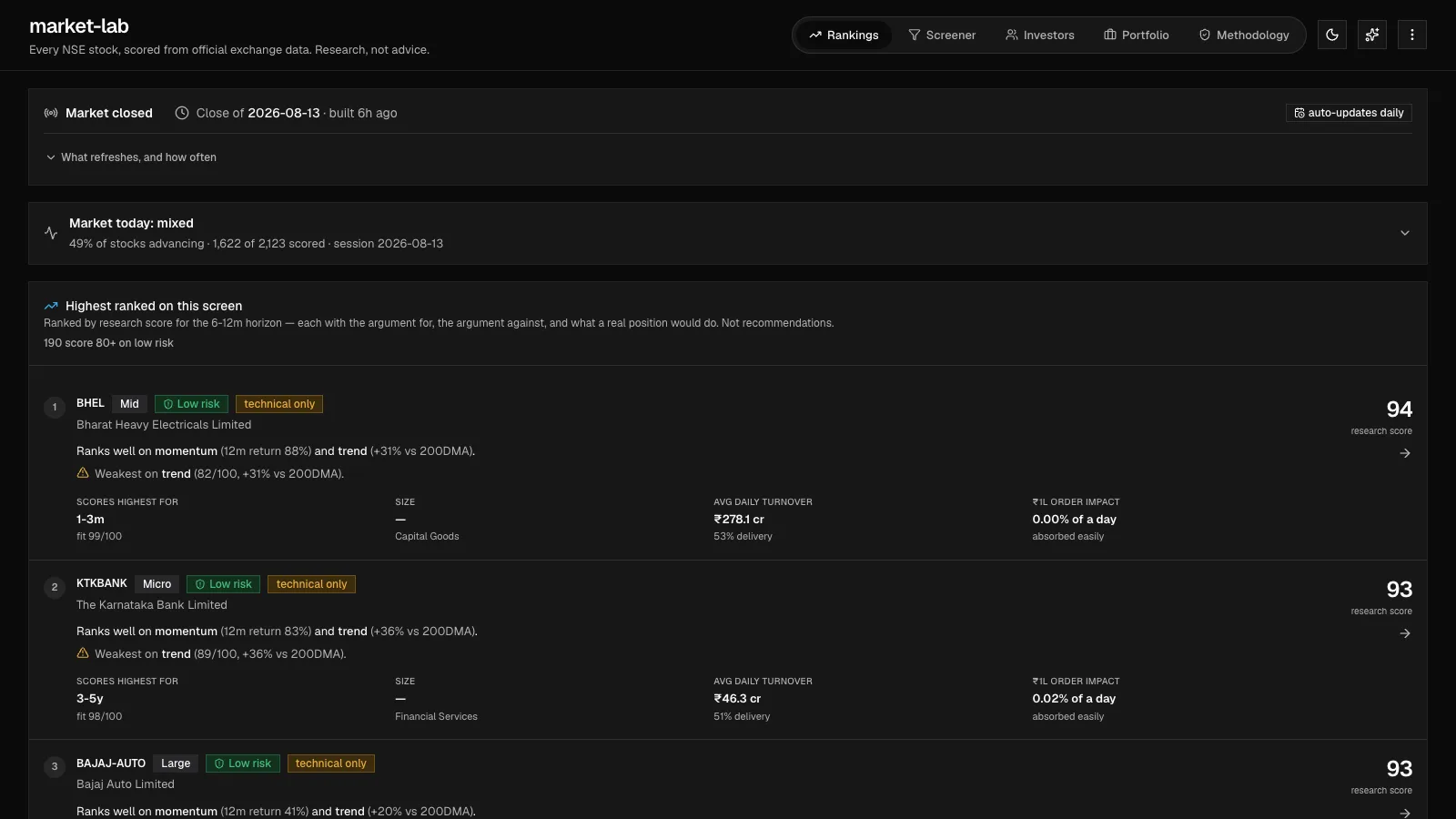Open the three-dot overflow menu
Image resolution: width=1456 pixels, height=819 pixels.
coord(1412,35)
